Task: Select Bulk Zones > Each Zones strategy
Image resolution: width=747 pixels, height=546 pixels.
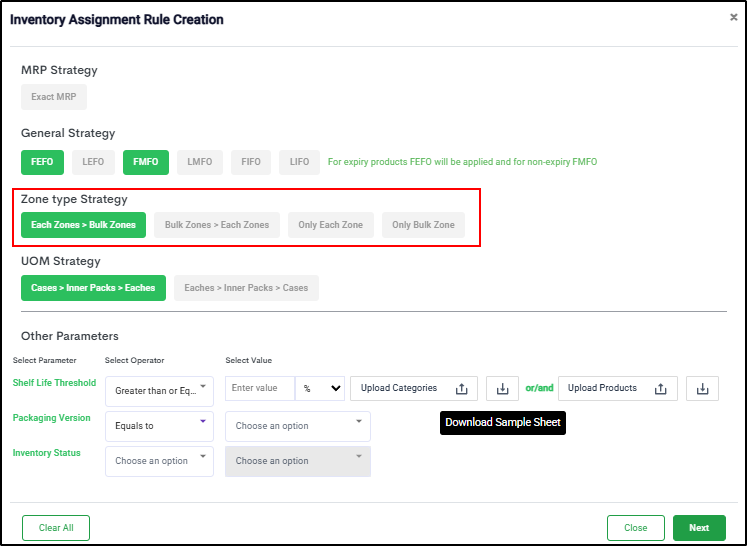Action: [217, 225]
